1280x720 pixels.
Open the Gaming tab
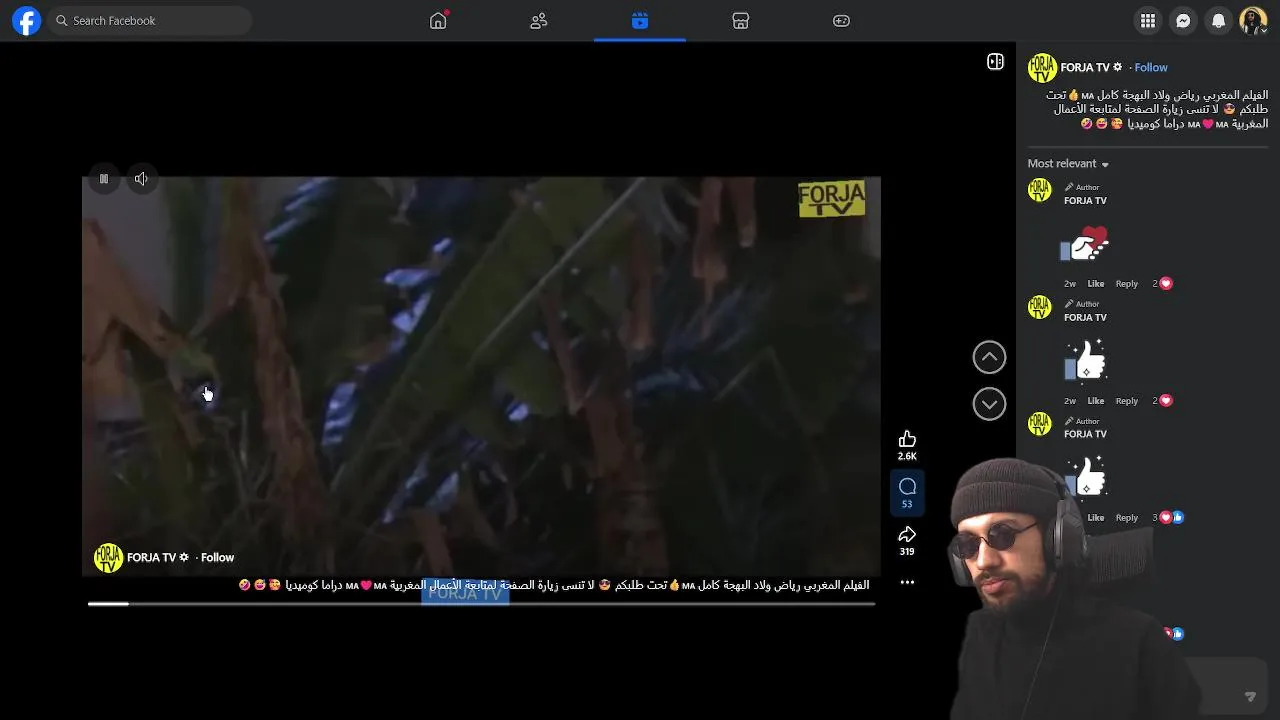pyautogui.click(x=842, y=20)
